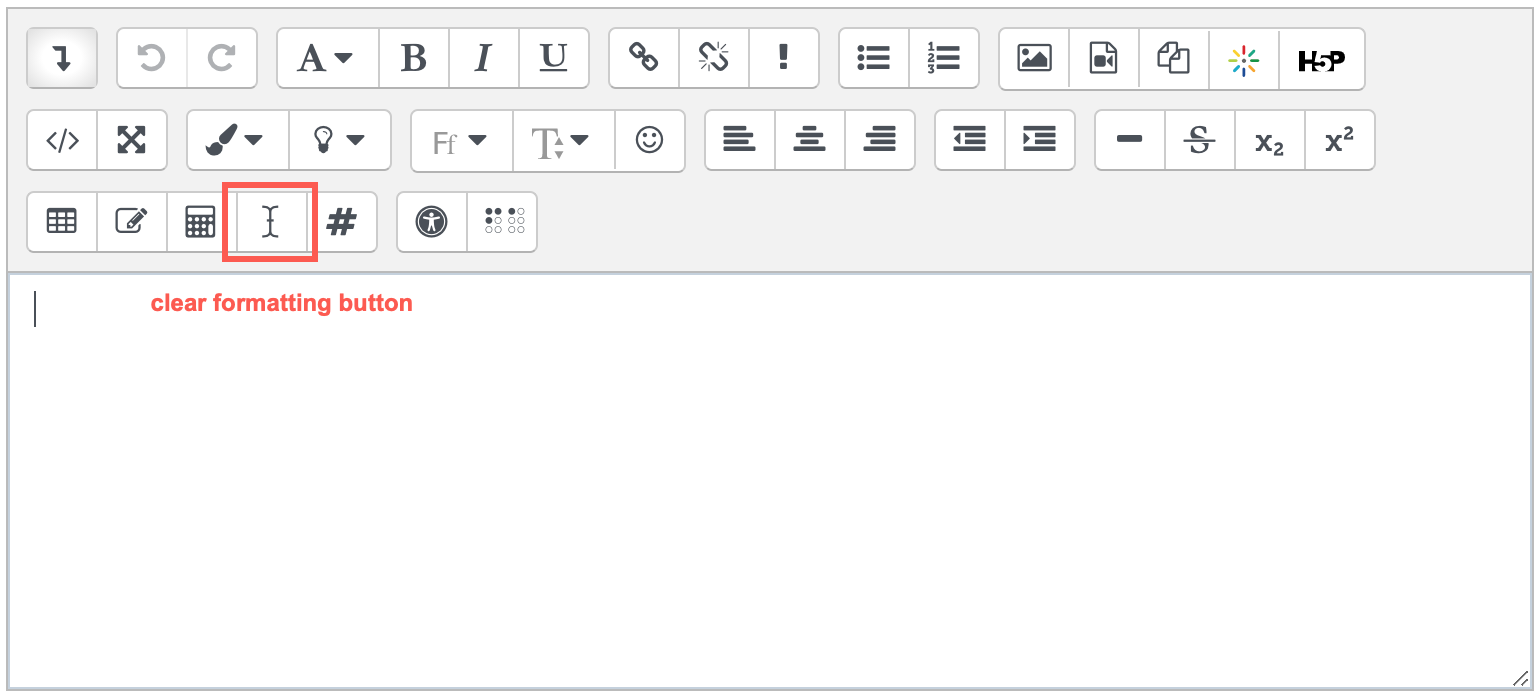Toggle numbered ordered list
The height and width of the screenshot is (700, 1540).
[x=944, y=59]
